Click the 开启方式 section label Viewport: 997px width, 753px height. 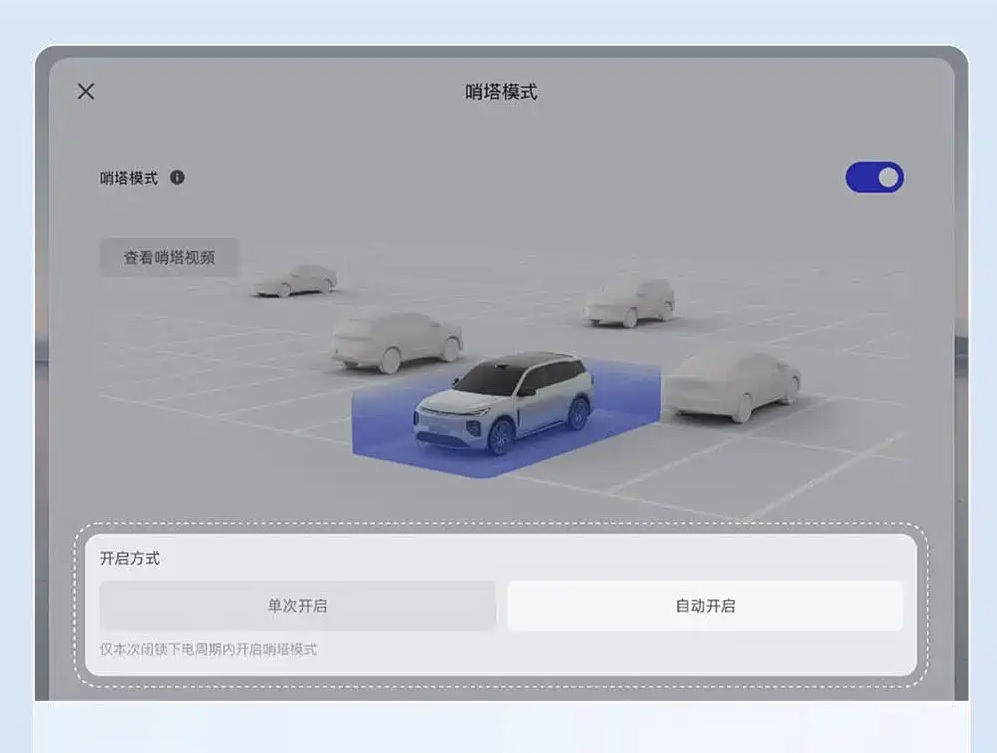click(x=130, y=558)
